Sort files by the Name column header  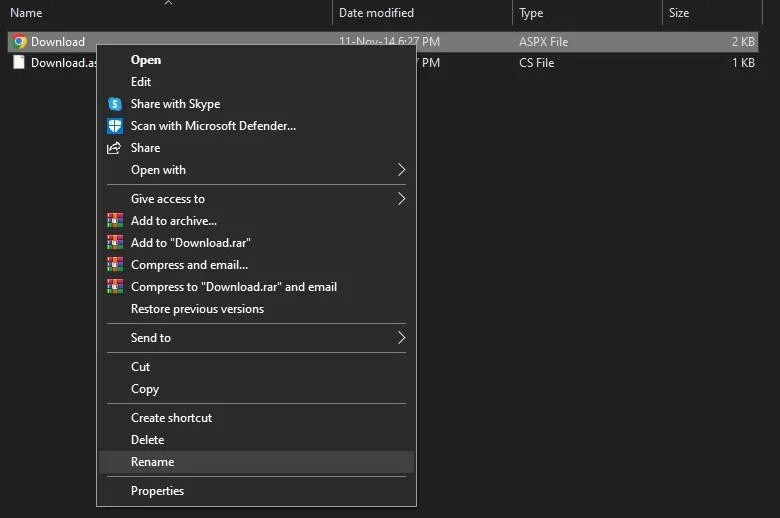coord(26,13)
